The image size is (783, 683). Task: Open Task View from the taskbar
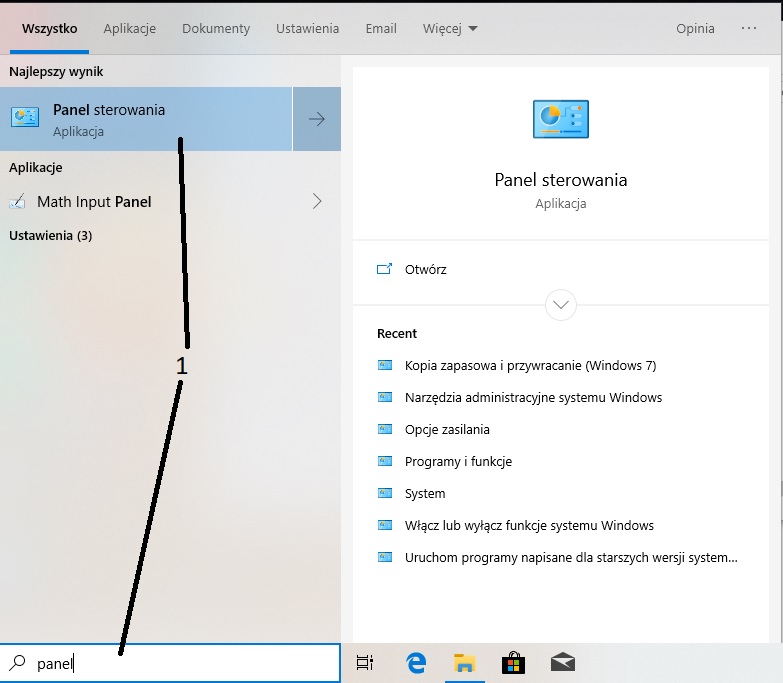365,663
